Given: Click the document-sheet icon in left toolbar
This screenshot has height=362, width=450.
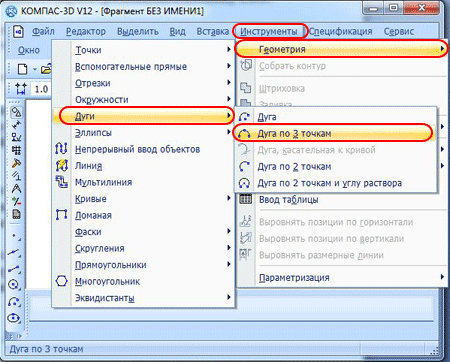Looking at the screenshot, I should (x=16, y=214).
